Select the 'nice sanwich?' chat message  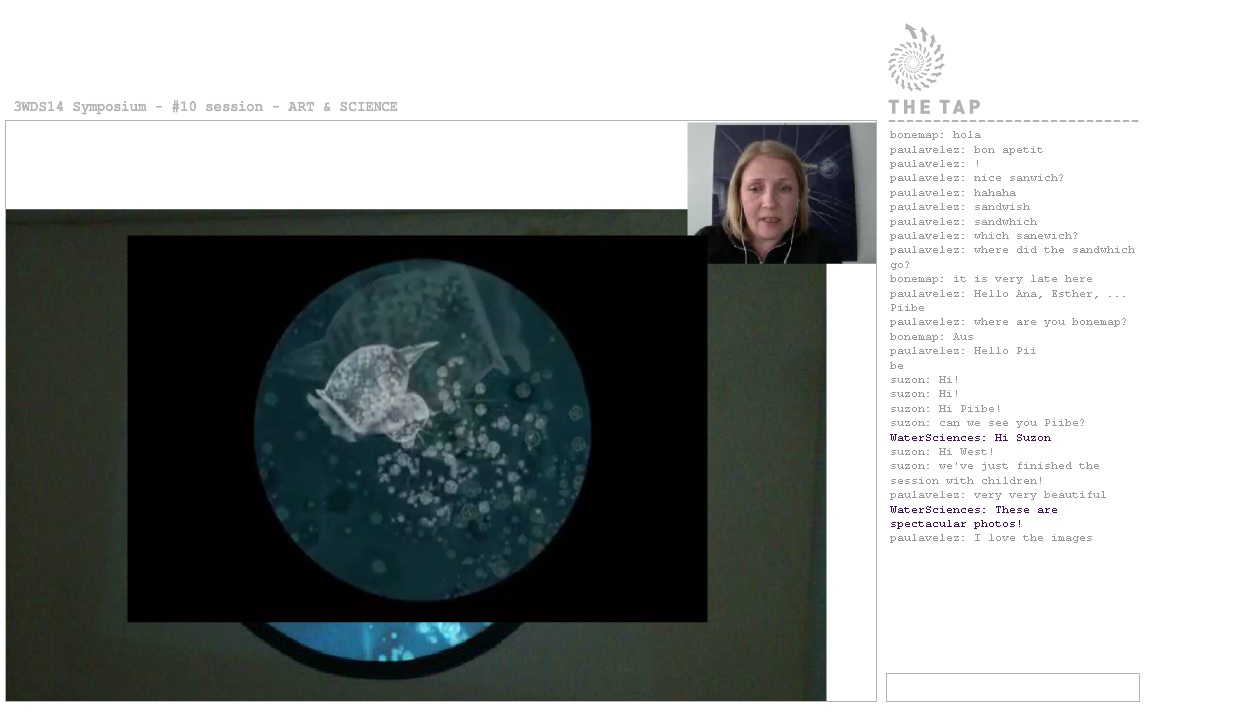(977, 178)
